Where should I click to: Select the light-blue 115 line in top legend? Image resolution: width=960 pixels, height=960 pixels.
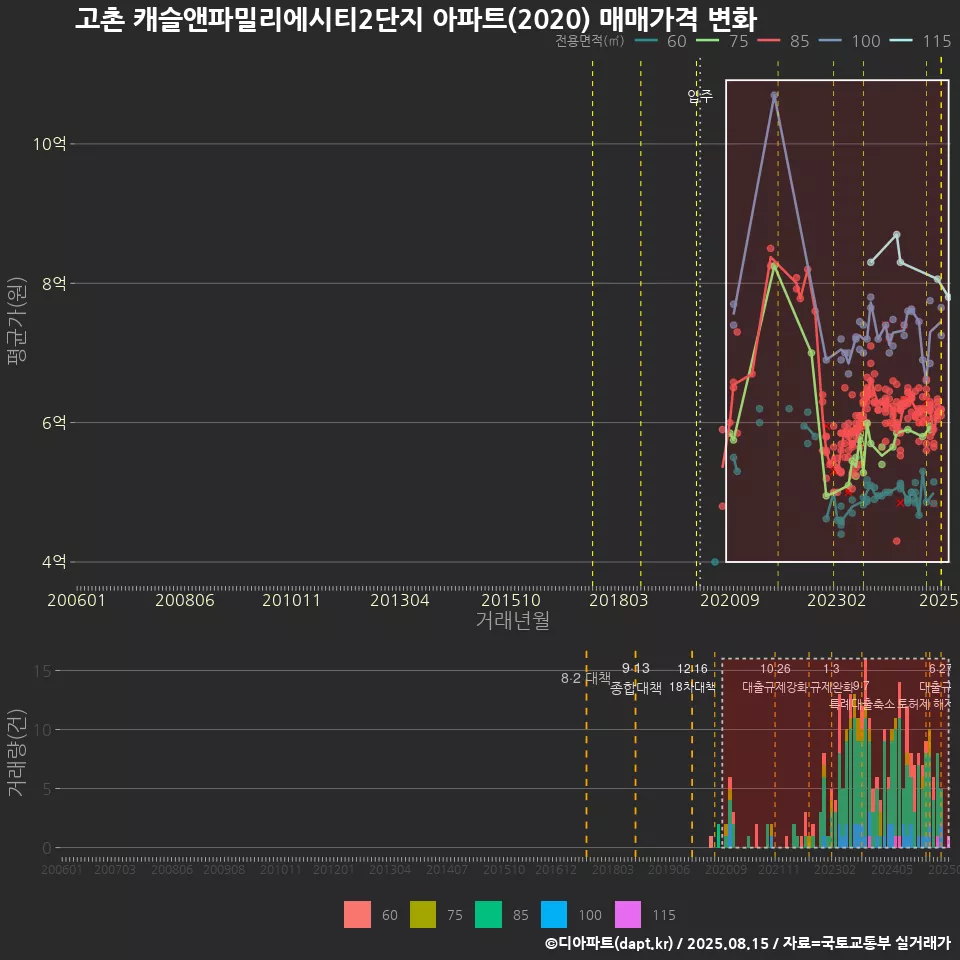[901, 41]
